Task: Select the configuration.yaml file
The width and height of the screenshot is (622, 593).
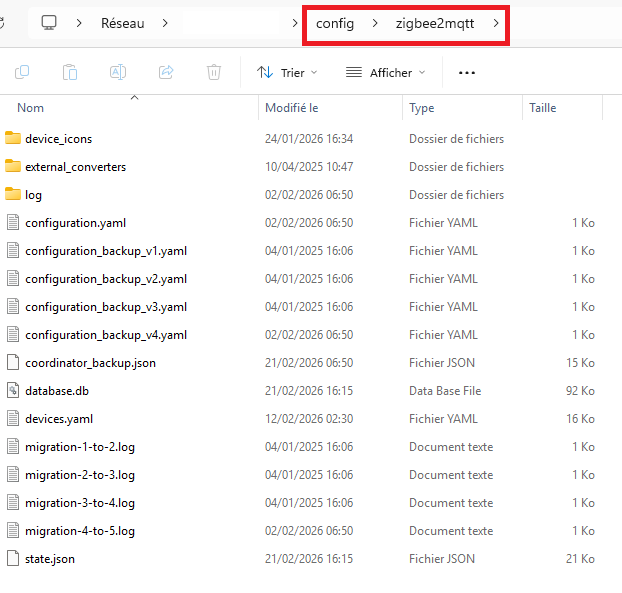Action: pos(75,223)
